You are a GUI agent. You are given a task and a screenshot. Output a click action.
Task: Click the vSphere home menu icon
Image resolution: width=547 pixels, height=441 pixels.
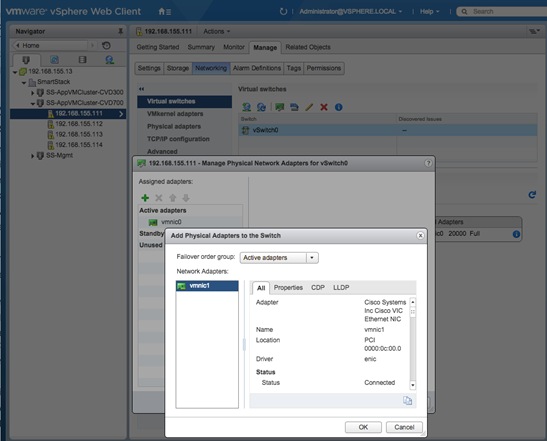164,12
